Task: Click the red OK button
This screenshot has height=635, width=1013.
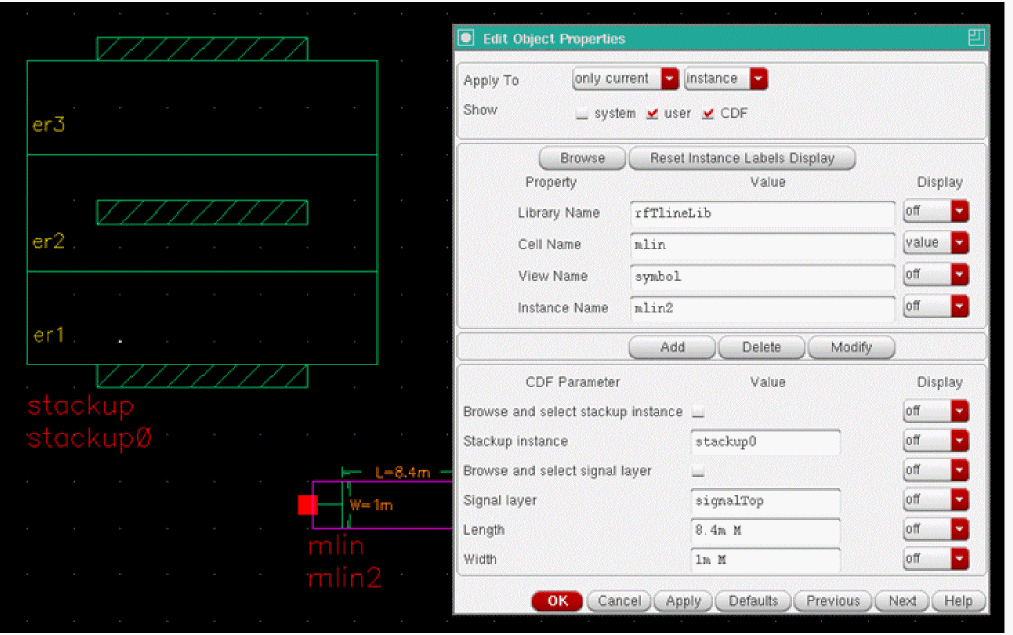Action: [x=557, y=601]
